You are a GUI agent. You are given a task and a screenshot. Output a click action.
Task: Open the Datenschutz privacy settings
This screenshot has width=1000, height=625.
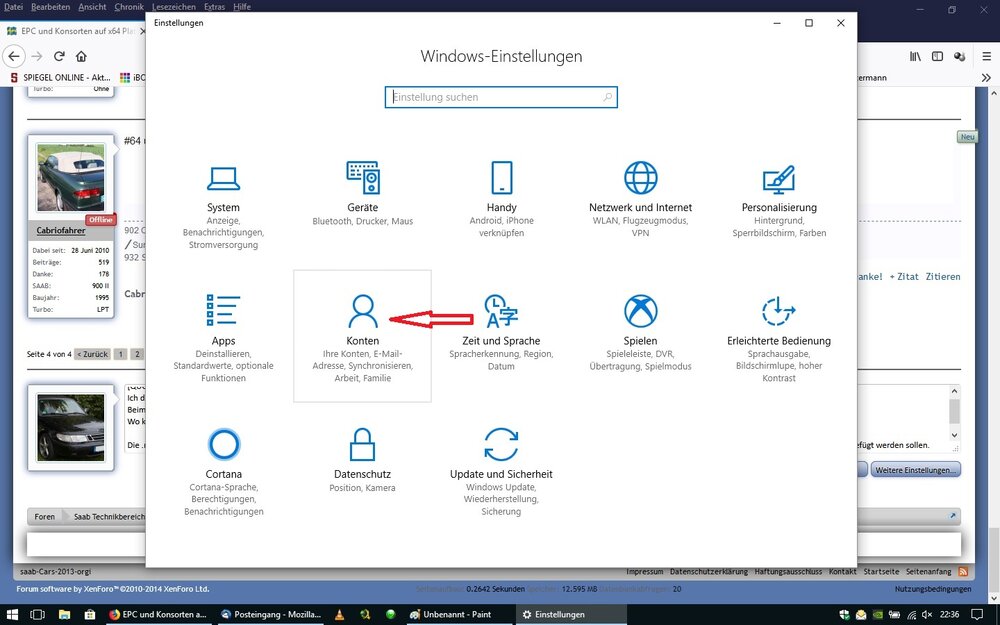click(x=362, y=460)
